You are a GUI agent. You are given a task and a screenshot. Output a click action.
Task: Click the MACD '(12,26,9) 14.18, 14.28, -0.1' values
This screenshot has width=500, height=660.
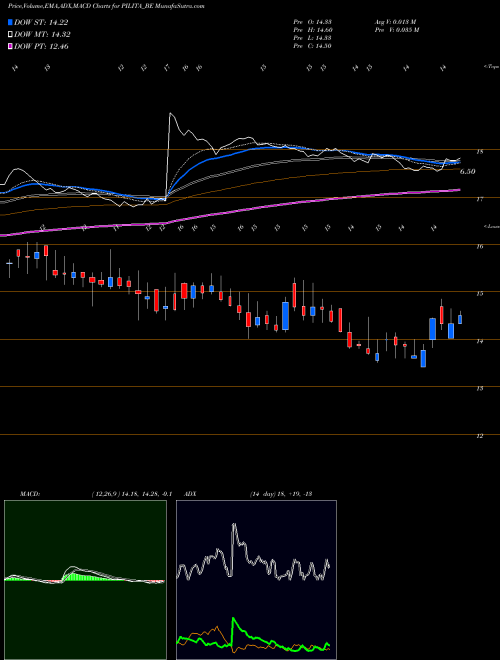pyautogui.click(x=132, y=494)
